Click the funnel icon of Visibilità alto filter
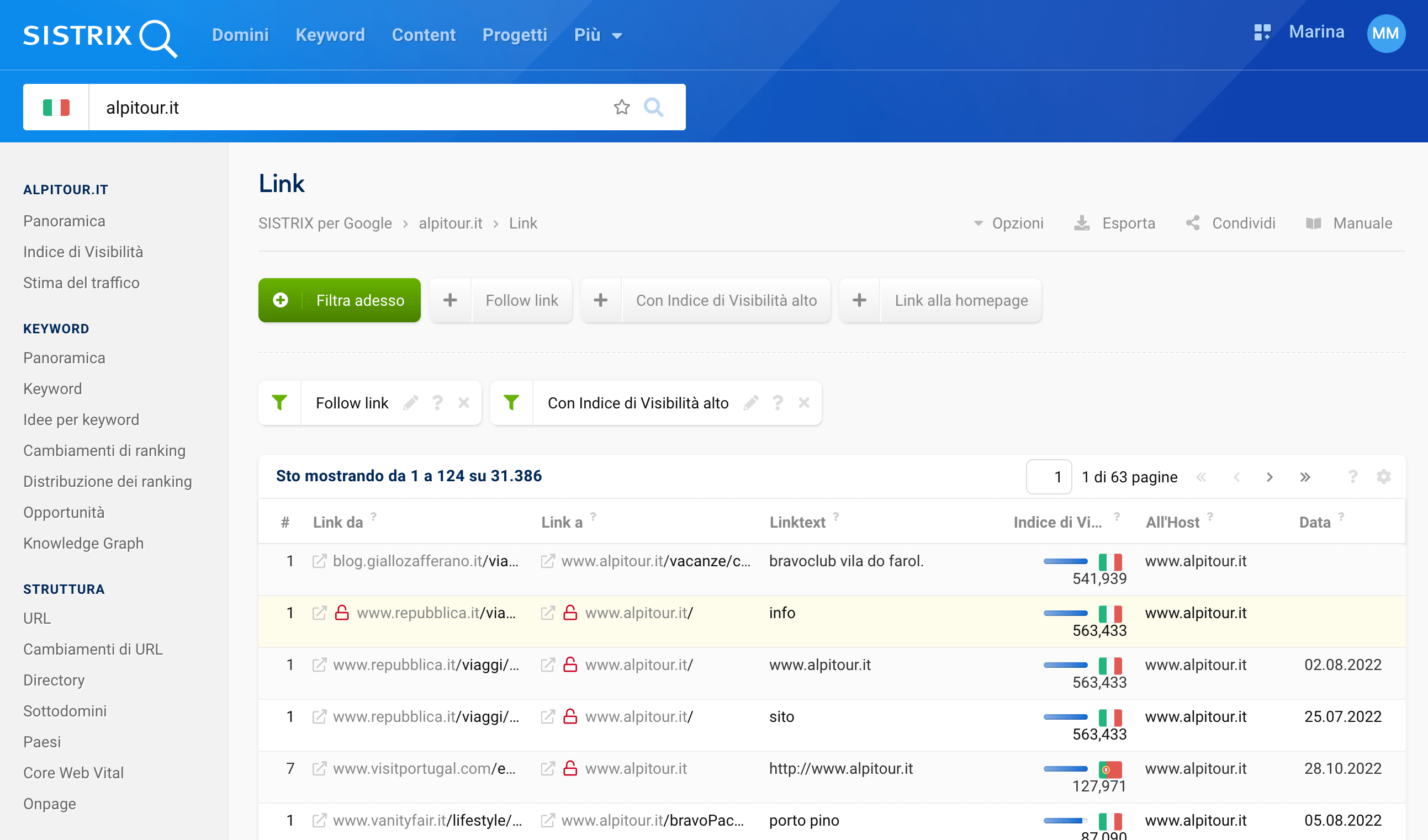This screenshot has width=1428, height=840. tap(511, 403)
